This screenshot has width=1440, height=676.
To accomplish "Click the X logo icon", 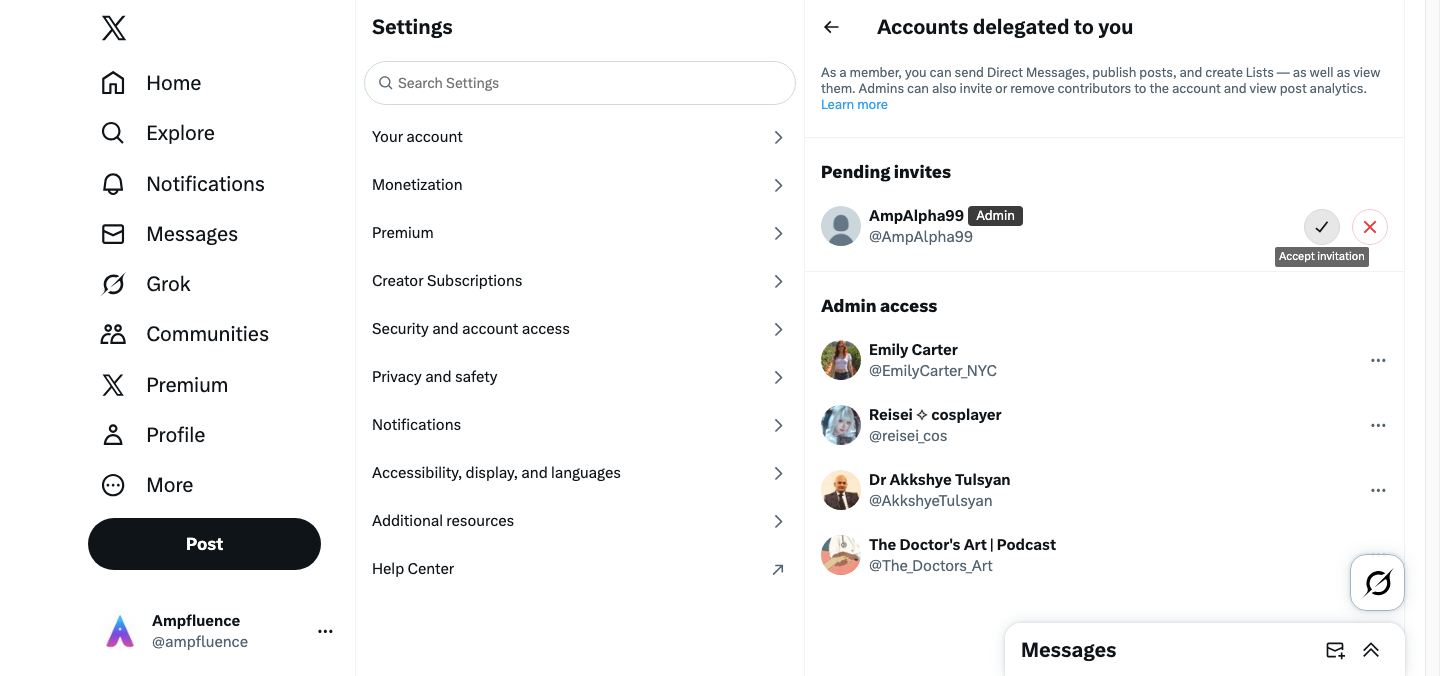I will (x=114, y=28).
